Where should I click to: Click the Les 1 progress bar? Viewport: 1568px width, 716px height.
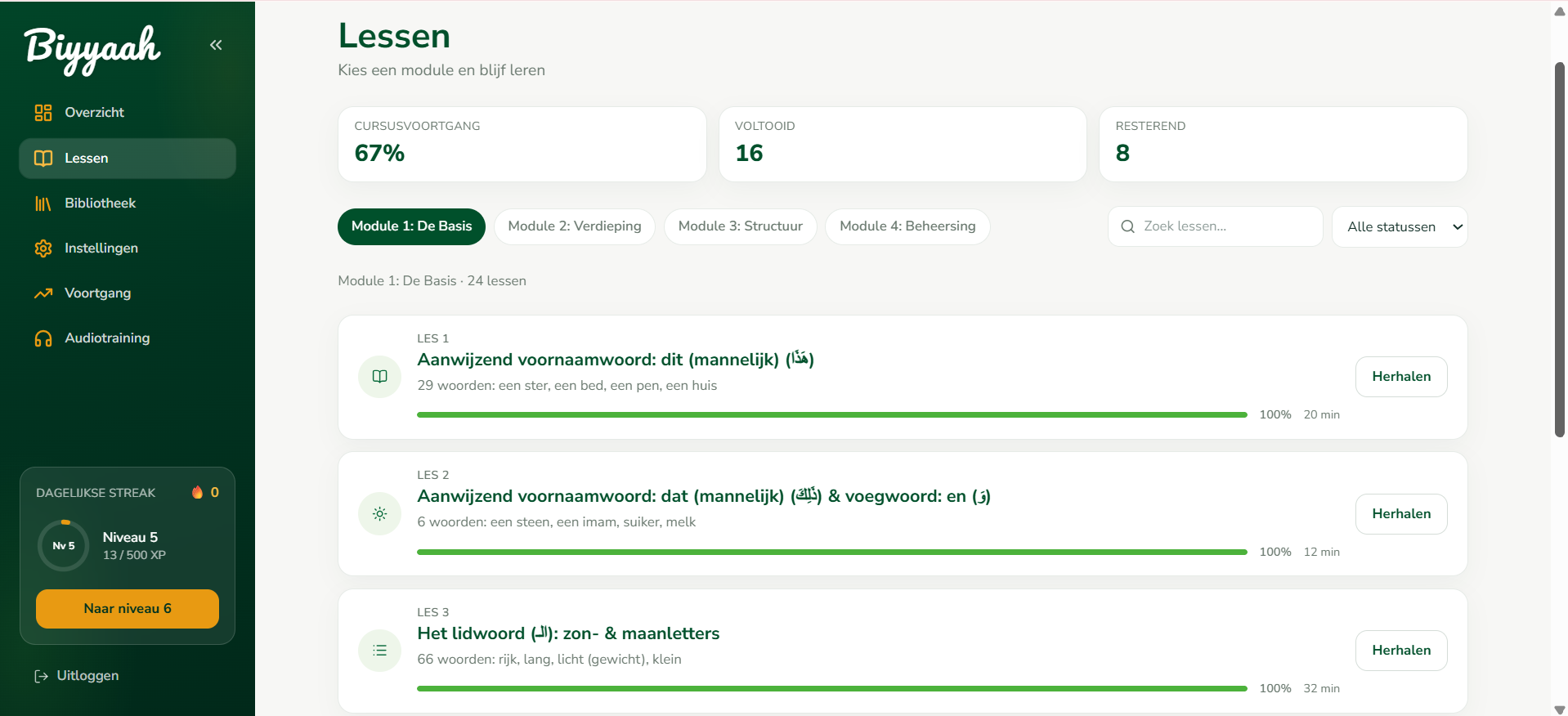point(832,415)
